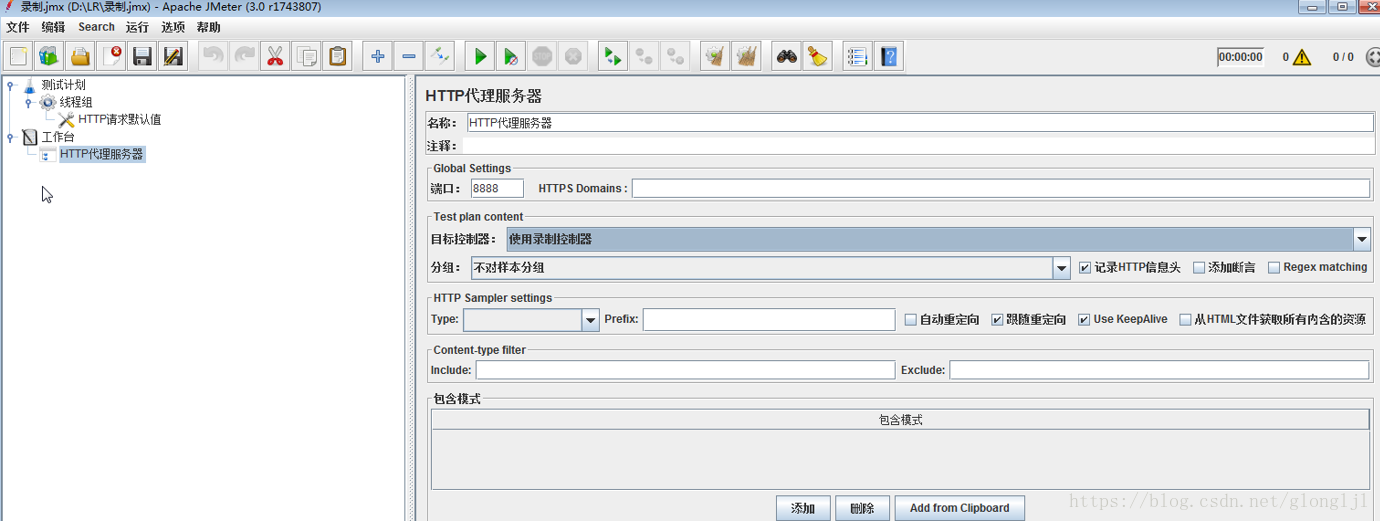Click the Shutdown X circle icon
The height and width of the screenshot is (521, 1380).
(x=573, y=56)
